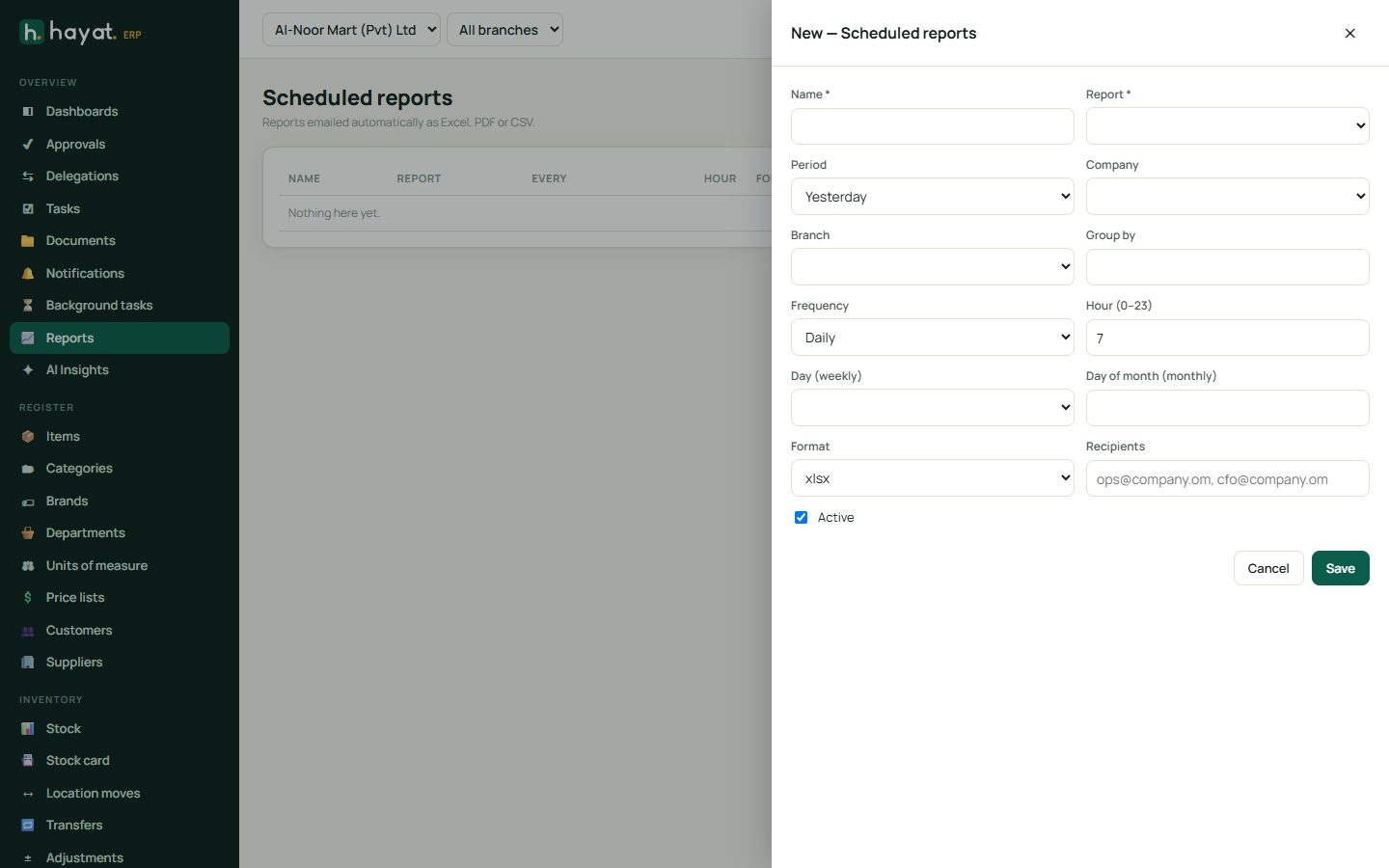Image resolution: width=1389 pixels, height=868 pixels.
Task: Click the Group by field
Action: coord(1227,267)
